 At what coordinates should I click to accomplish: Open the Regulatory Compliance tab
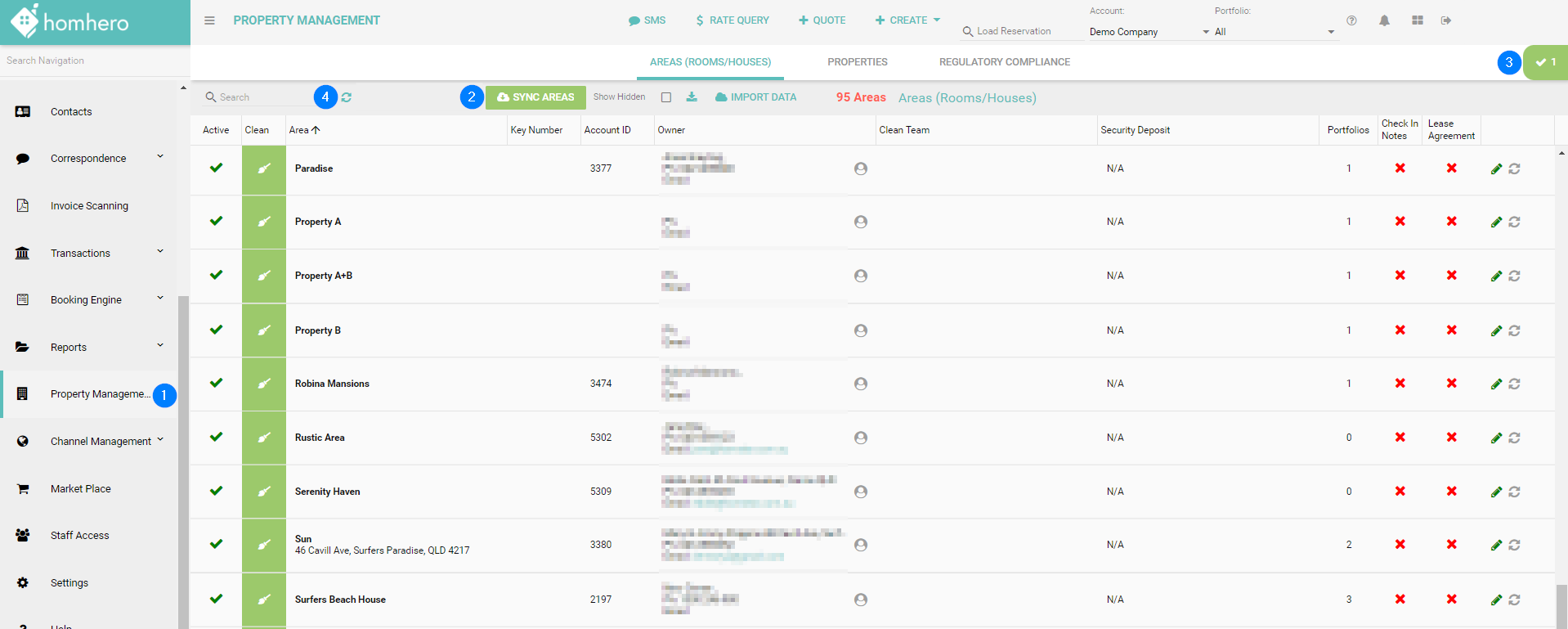tap(1004, 62)
